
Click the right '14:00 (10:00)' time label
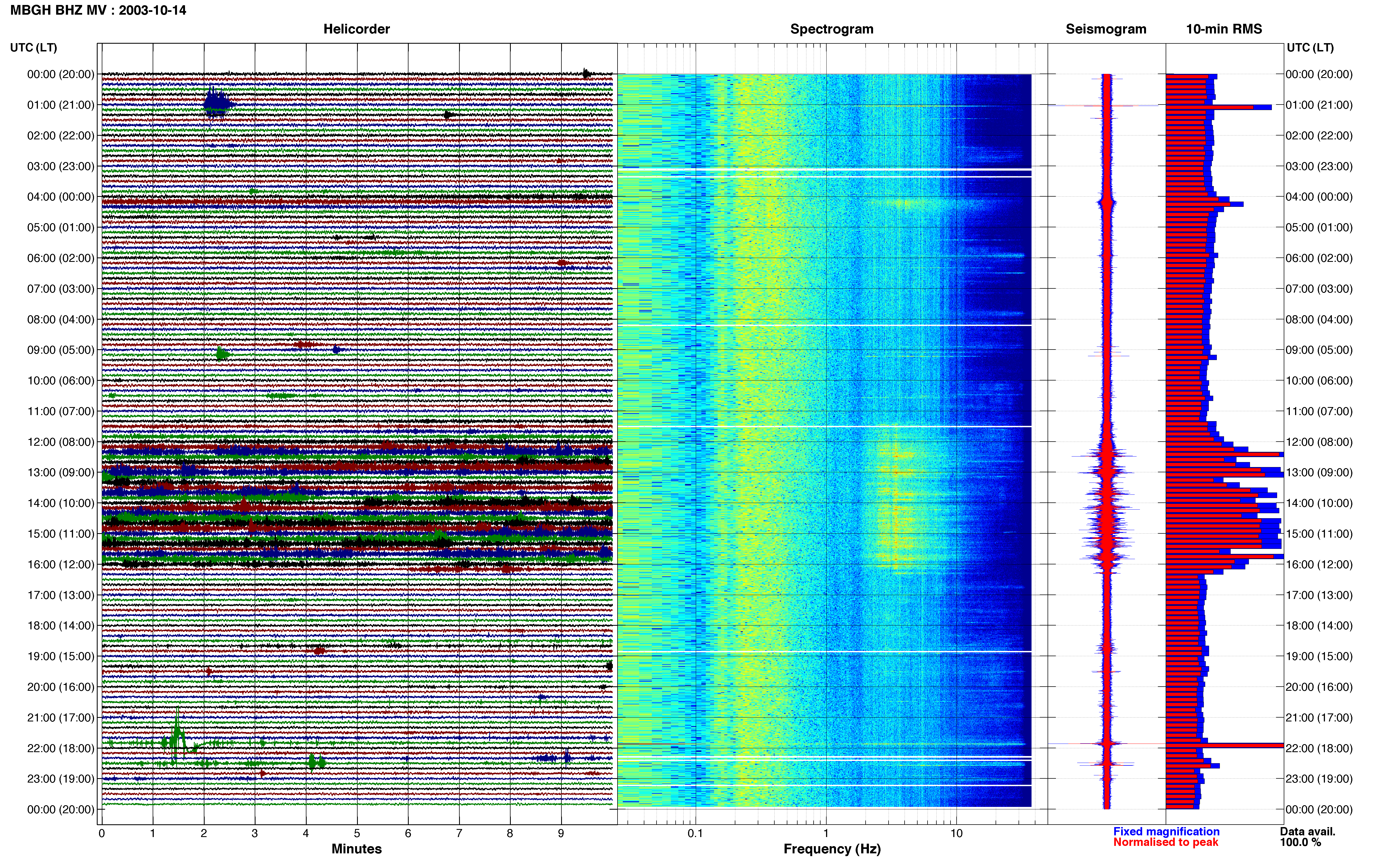tap(1319, 504)
